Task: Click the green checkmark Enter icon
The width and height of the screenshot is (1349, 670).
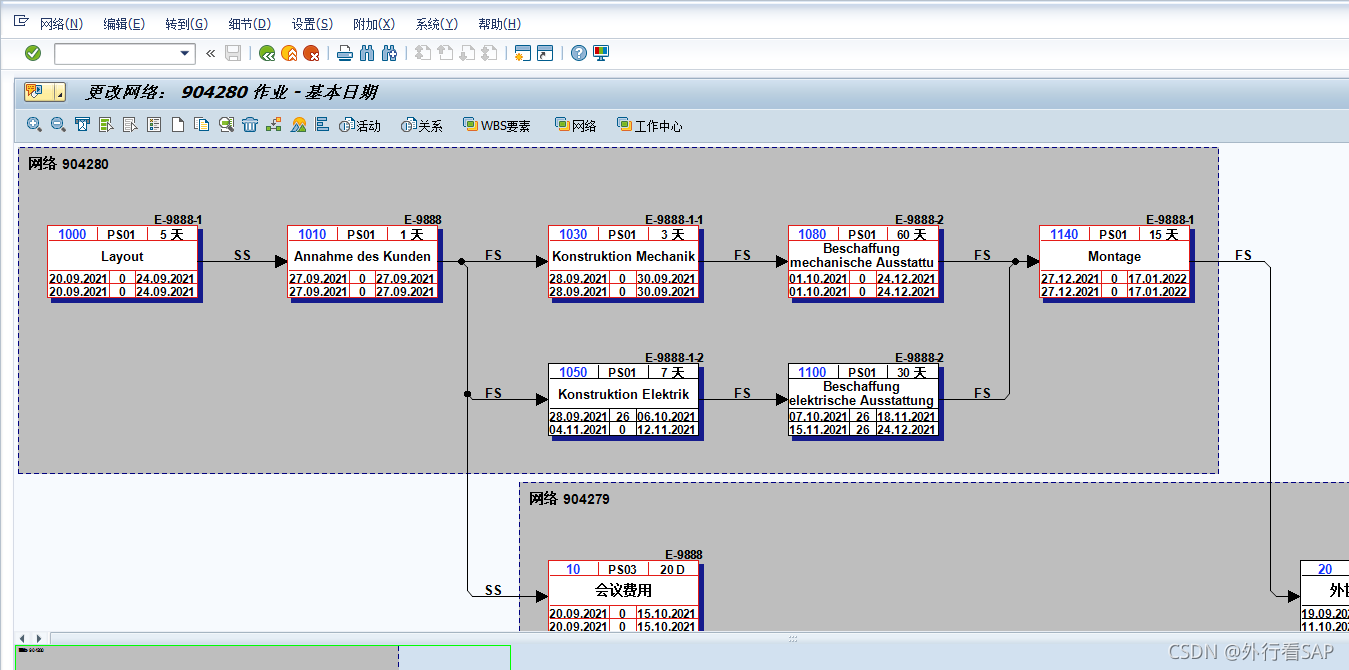Action: [x=33, y=53]
